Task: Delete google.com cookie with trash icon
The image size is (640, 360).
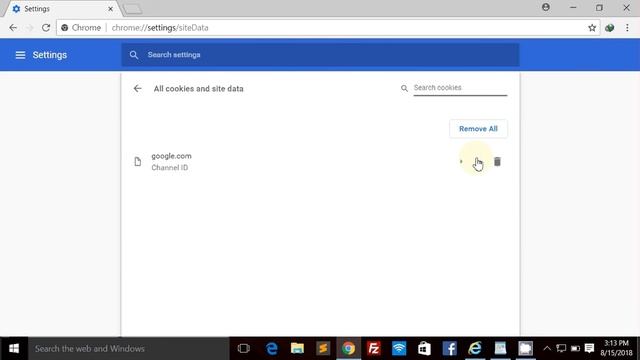Action: point(497,162)
